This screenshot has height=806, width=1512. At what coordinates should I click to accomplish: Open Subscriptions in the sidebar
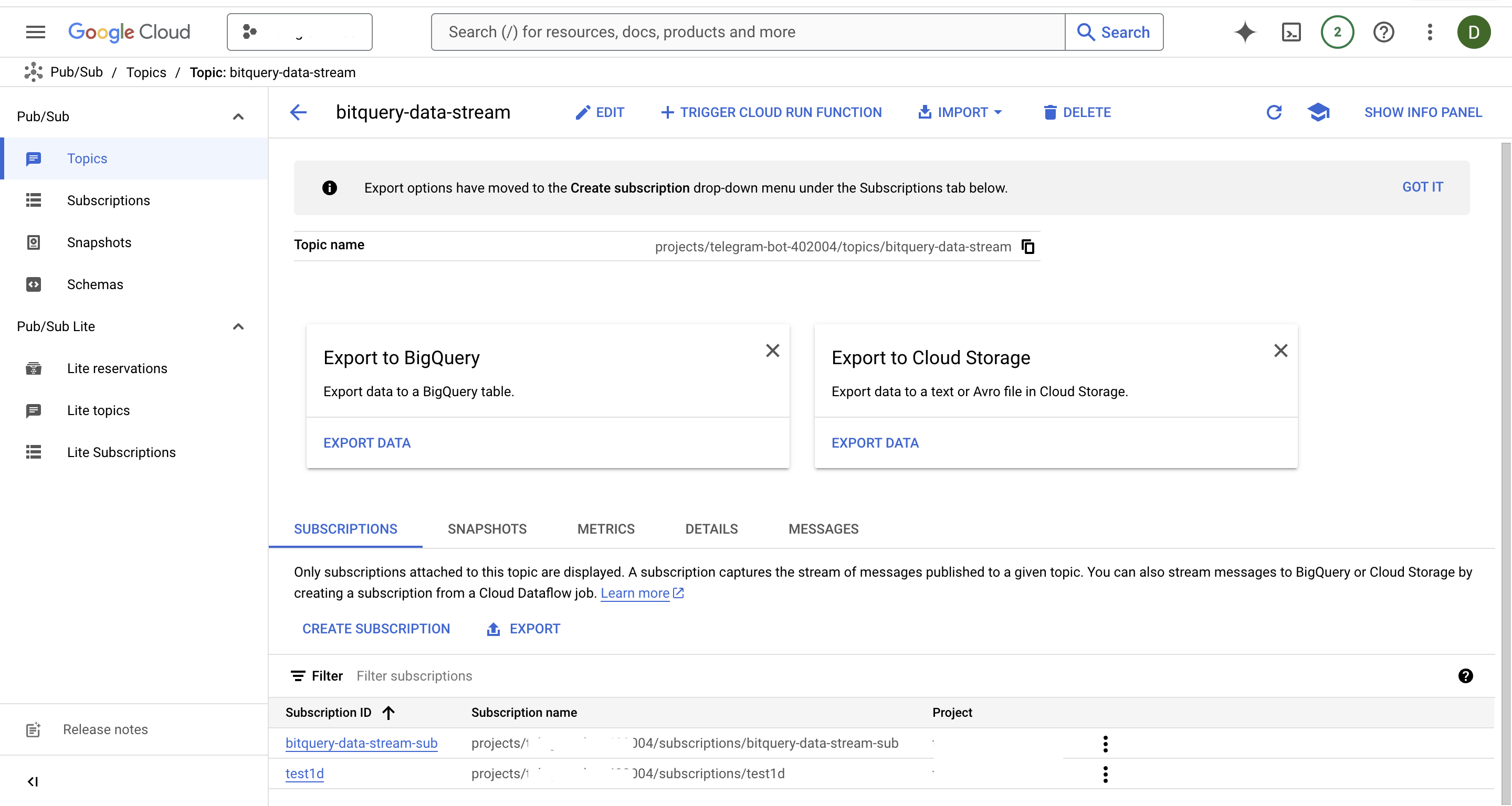pyautogui.click(x=134, y=200)
